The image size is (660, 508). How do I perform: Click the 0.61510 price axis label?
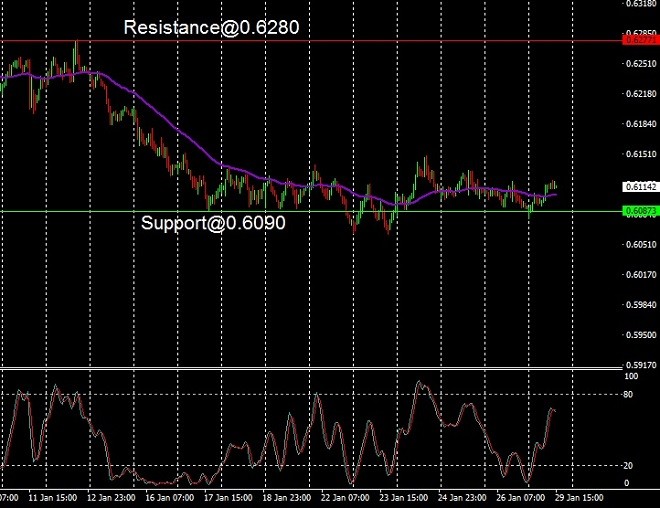pyautogui.click(x=641, y=154)
